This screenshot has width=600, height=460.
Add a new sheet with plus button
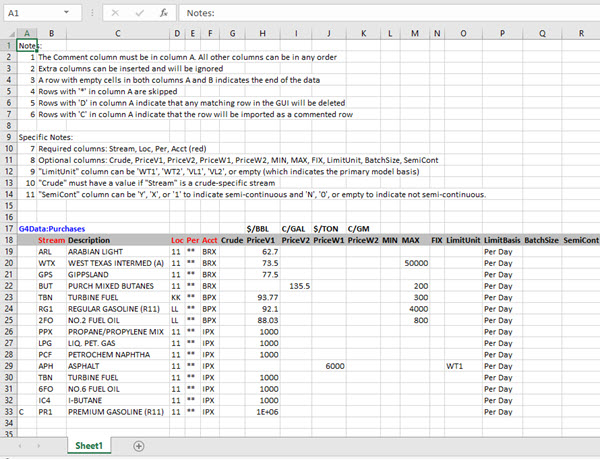(x=138, y=445)
